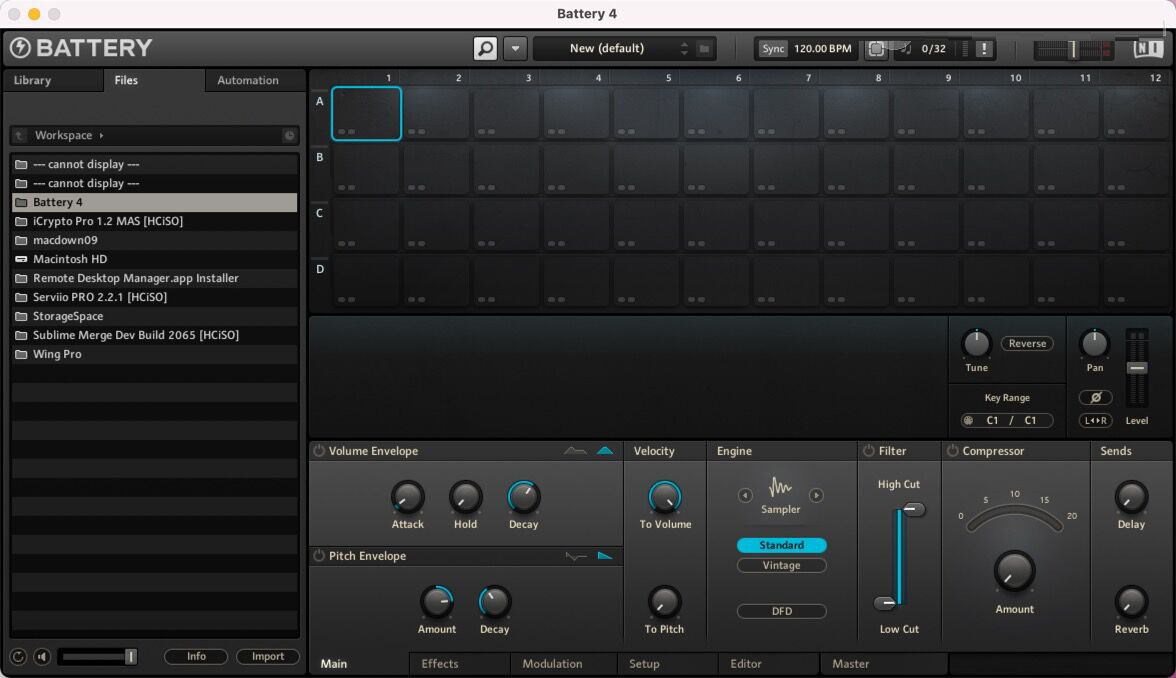
Task: Toggle Pitch Envelope power button
Action: pyautogui.click(x=319, y=556)
